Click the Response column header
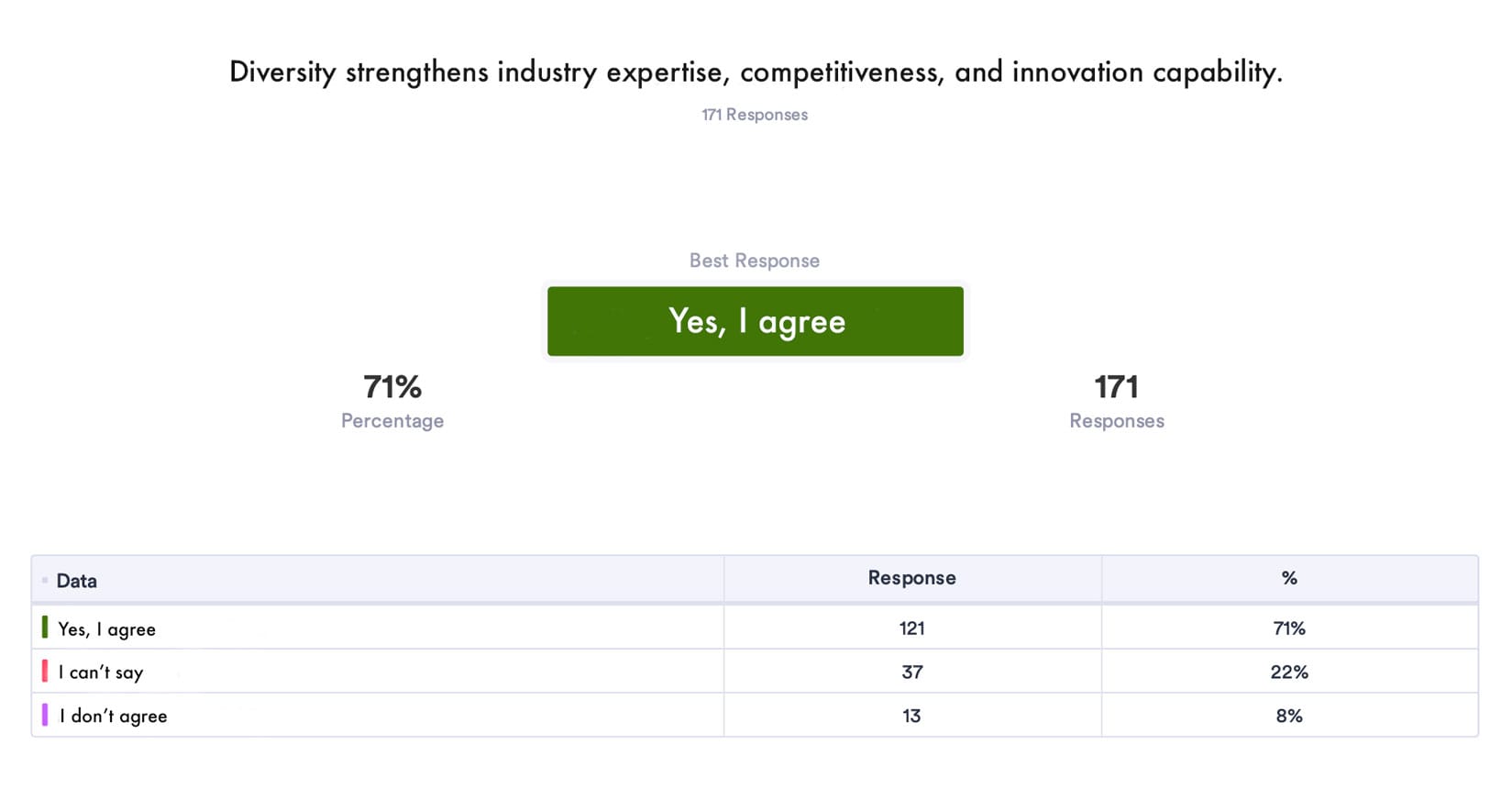Image resolution: width=1512 pixels, height=811 pixels. (911, 578)
